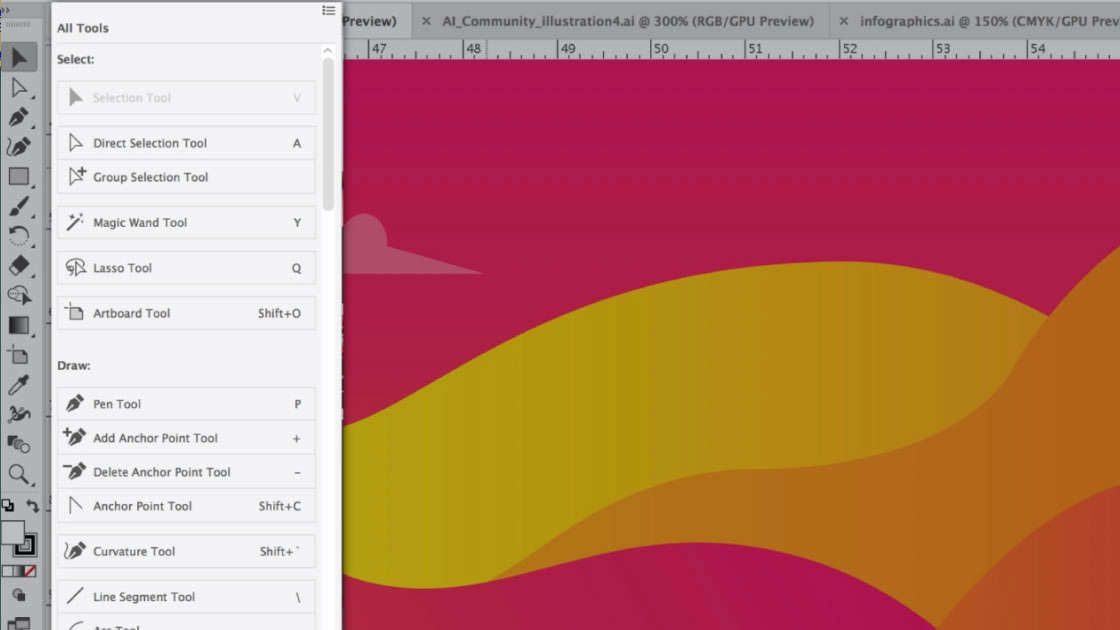Viewport: 1120px width, 630px height.
Task: Open the Draw mode options in the toolbar
Action: 19,595
